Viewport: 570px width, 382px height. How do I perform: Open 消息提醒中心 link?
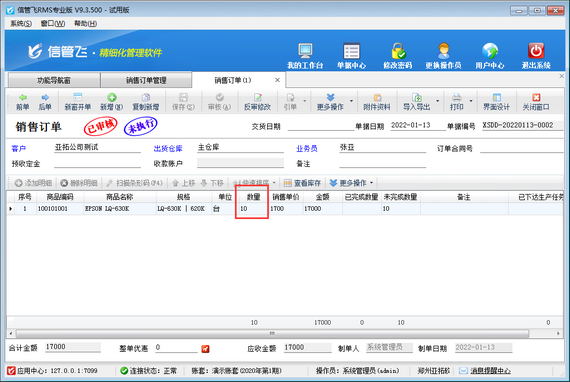490,371
